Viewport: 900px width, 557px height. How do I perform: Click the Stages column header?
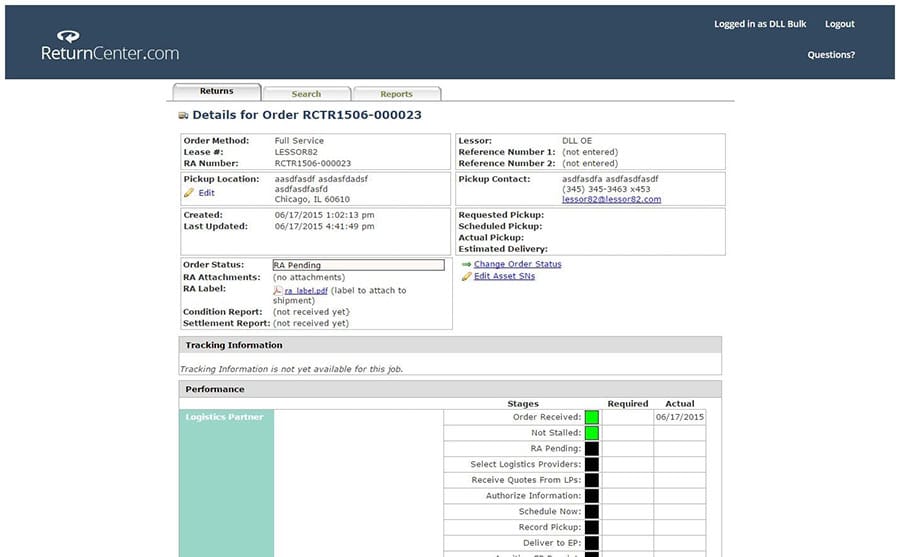[523, 404]
